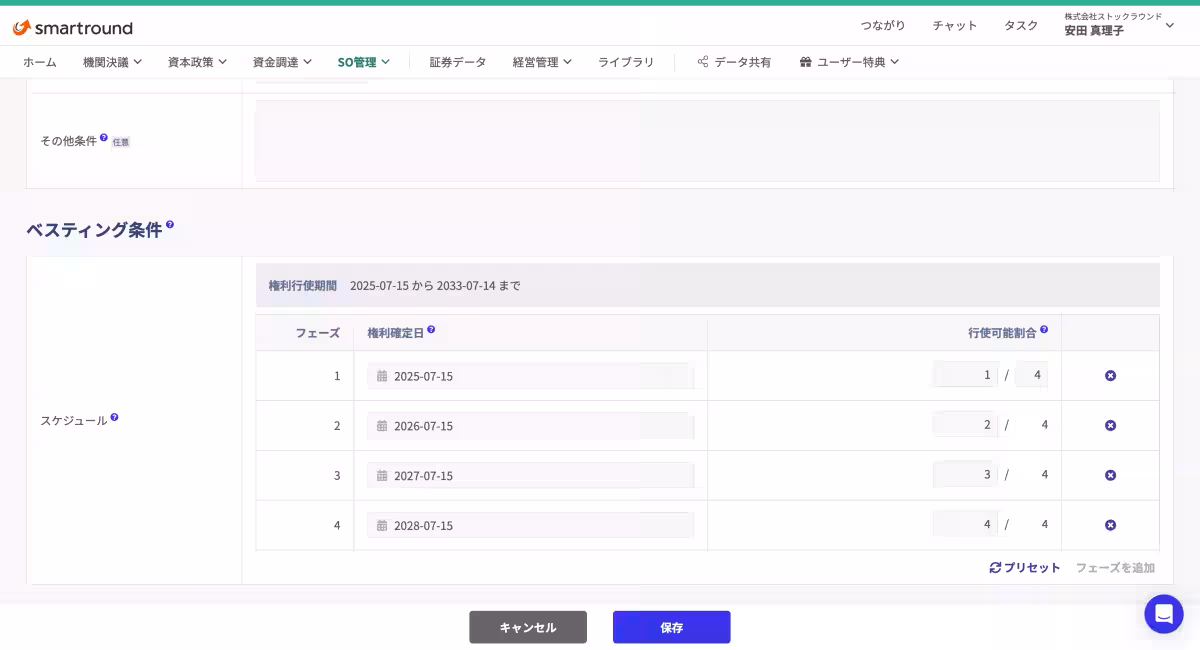Screen dimensions: 1200x650
Task: Open 証券データ page
Action: click(x=458, y=62)
